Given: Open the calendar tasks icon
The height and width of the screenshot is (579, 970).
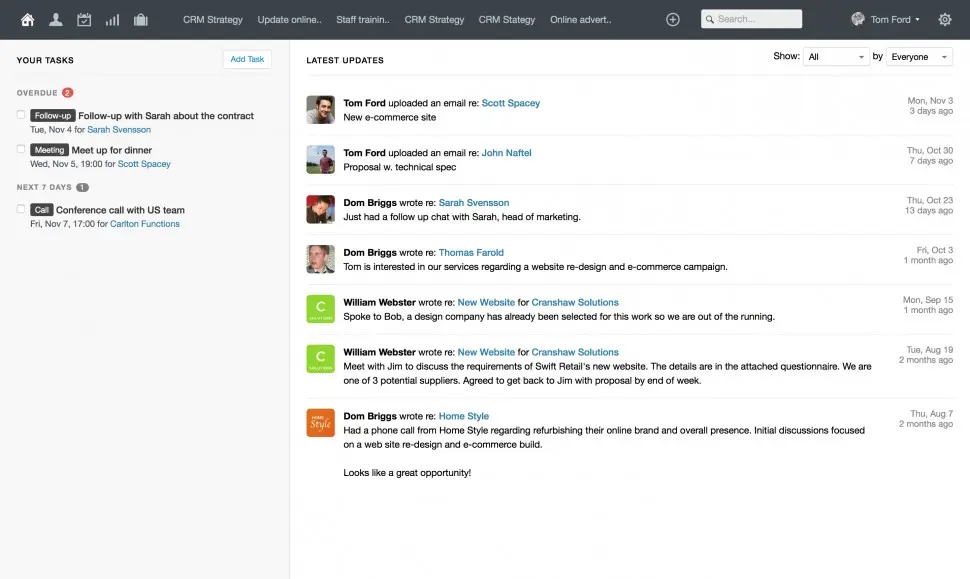Looking at the screenshot, I should (84, 19).
